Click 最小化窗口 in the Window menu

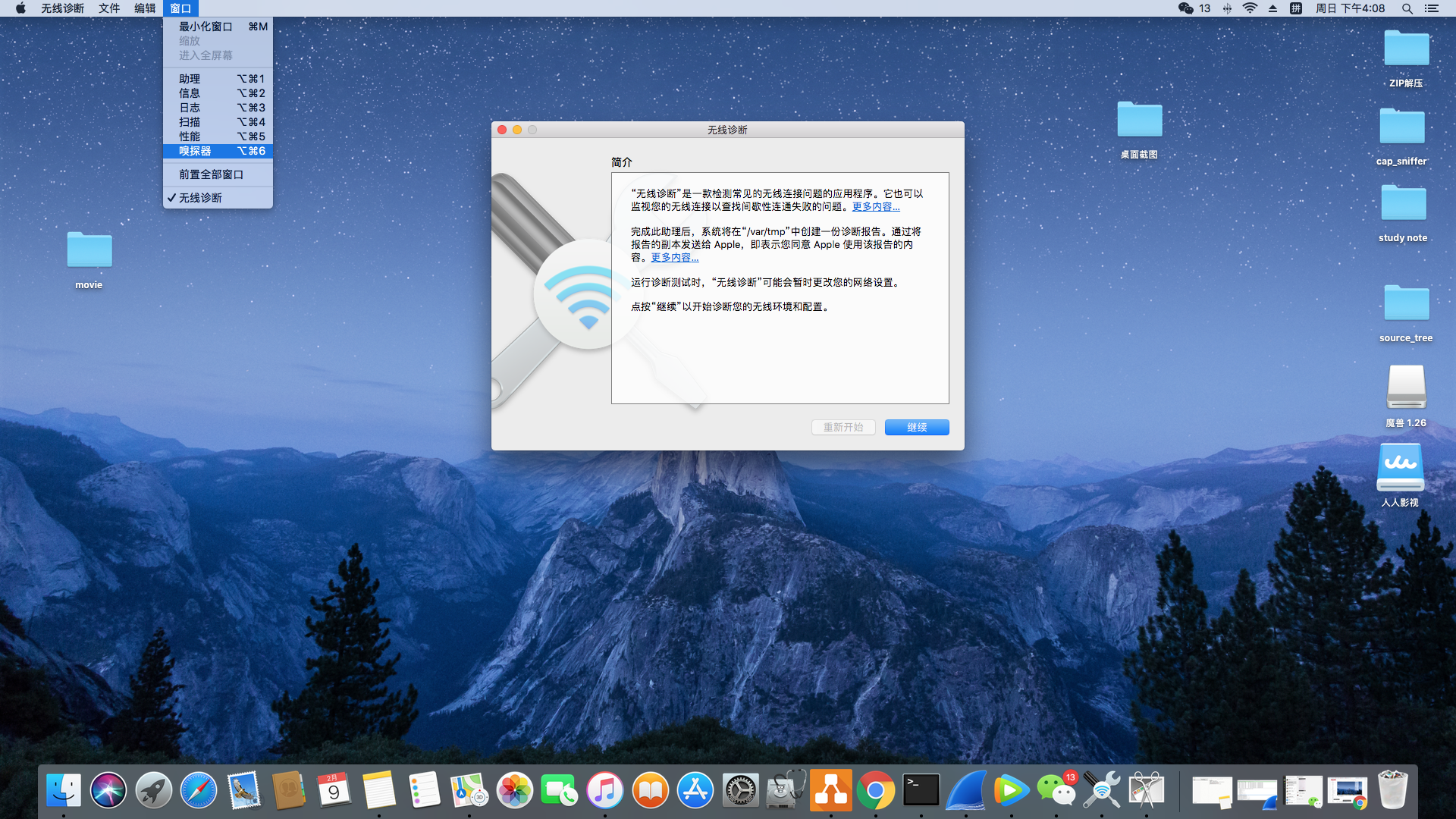(206, 27)
